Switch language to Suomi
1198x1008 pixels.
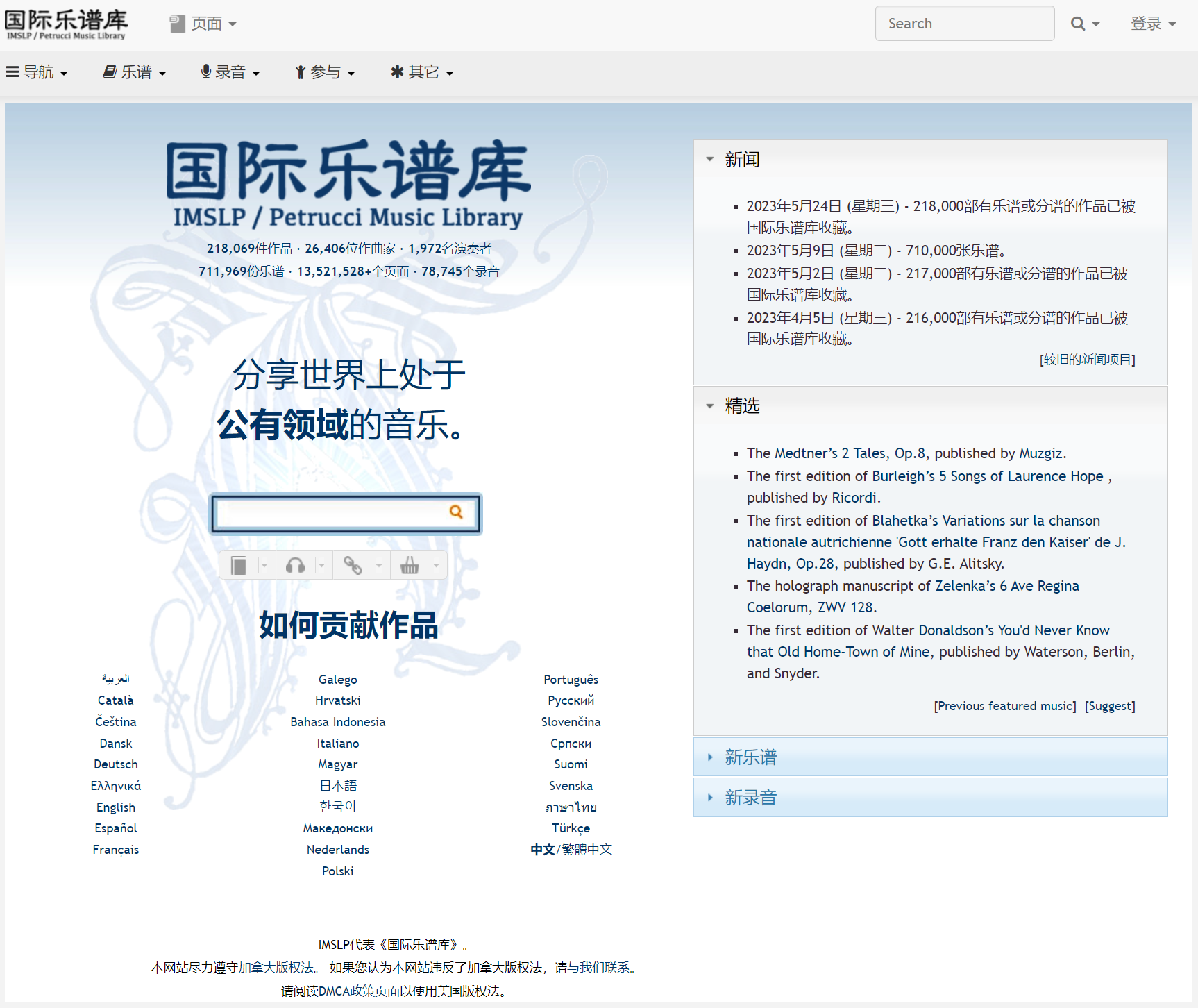(571, 764)
